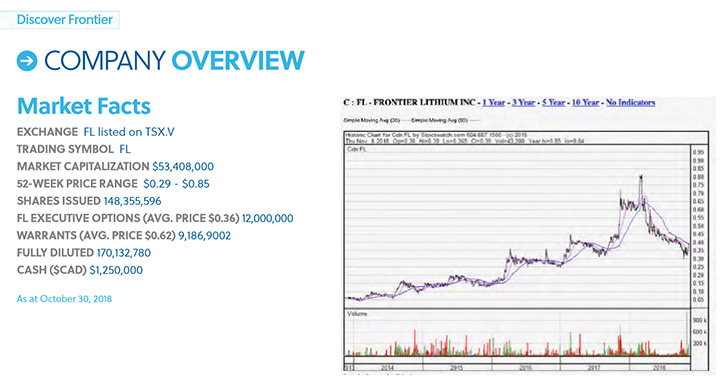
Task: Select the 10 Year chart link
Action: 585,102
